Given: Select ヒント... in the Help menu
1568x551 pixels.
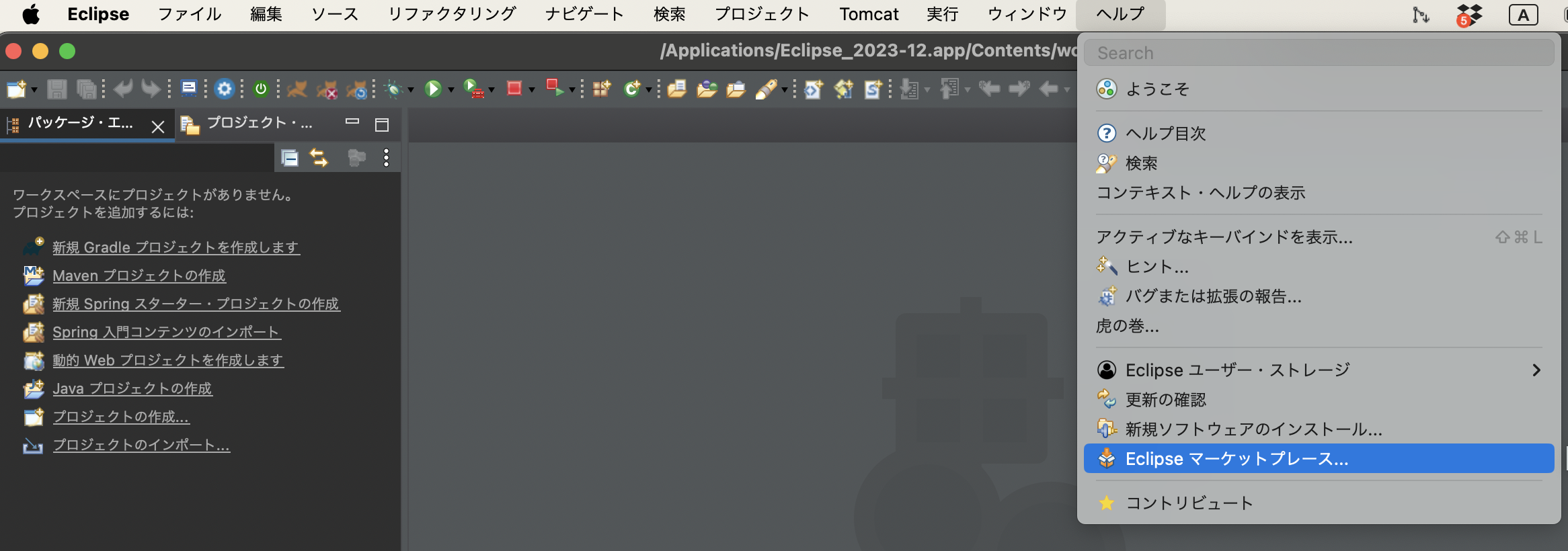Looking at the screenshot, I should tap(1319, 267).
